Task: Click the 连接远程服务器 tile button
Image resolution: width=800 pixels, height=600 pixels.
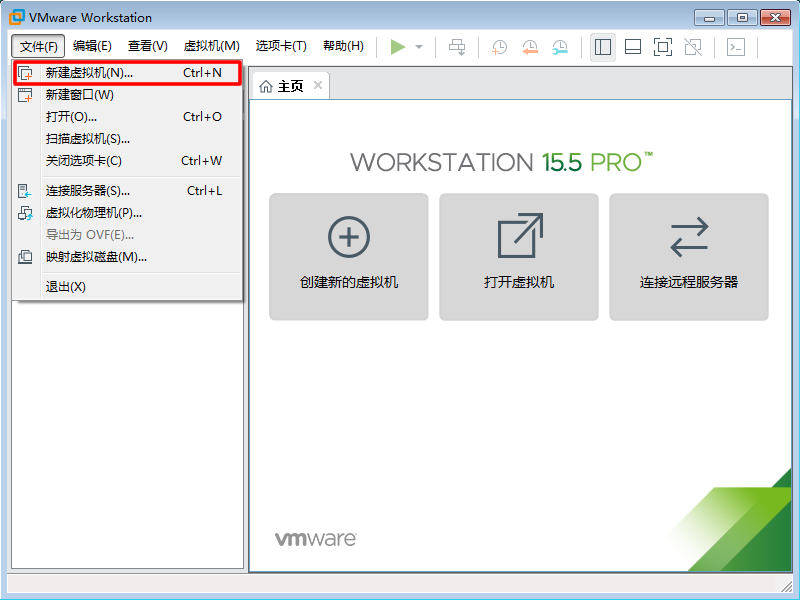Action: 689,257
